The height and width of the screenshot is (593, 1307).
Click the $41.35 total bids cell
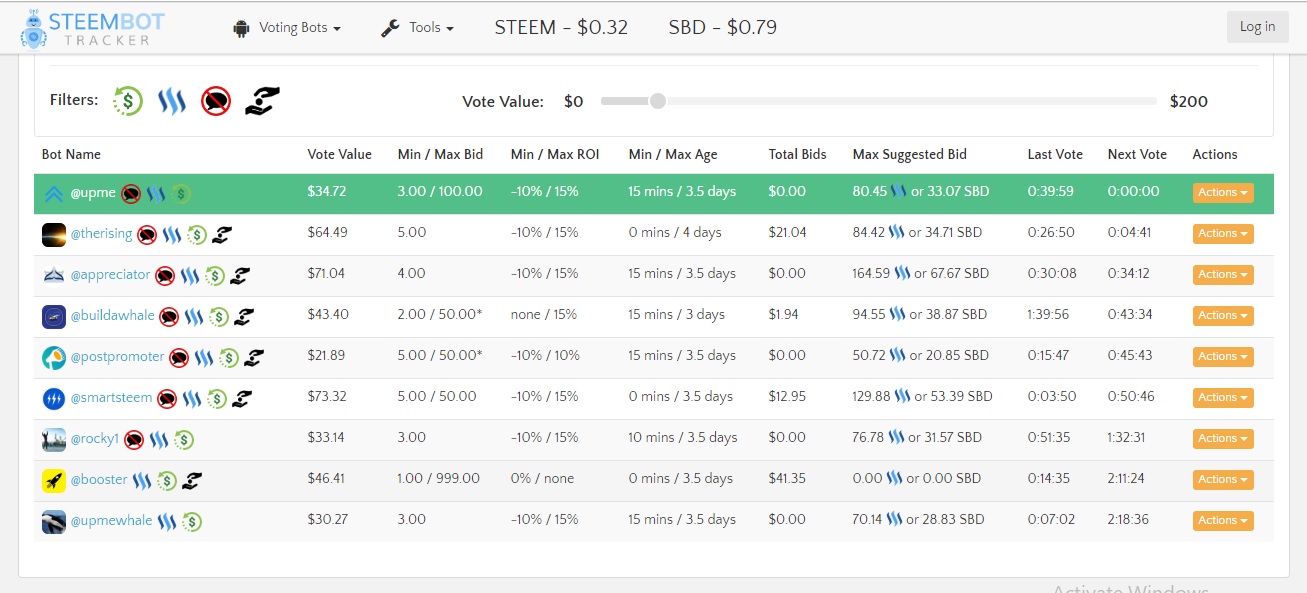coord(787,478)
